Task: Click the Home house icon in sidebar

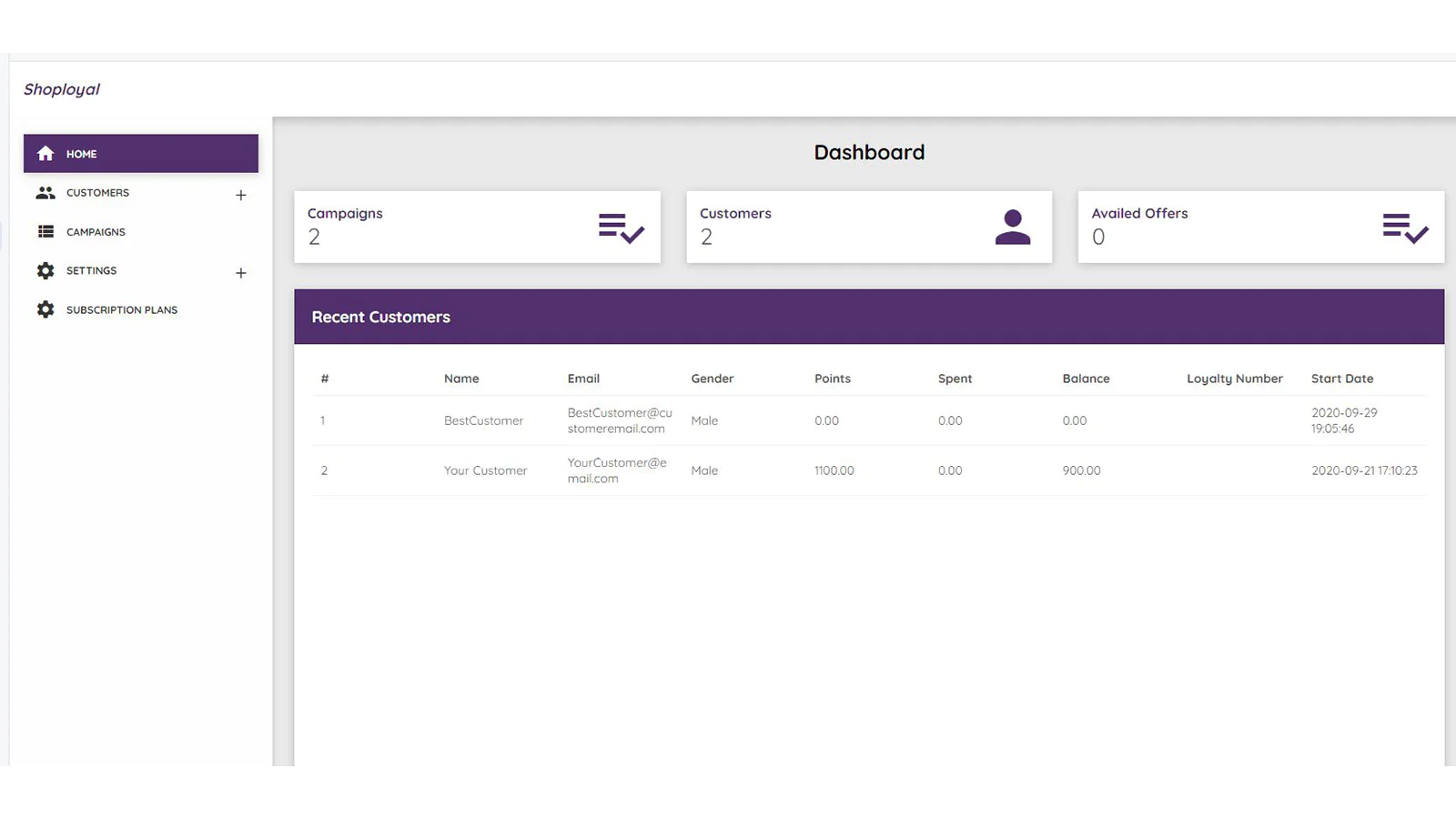Action: 45,154
